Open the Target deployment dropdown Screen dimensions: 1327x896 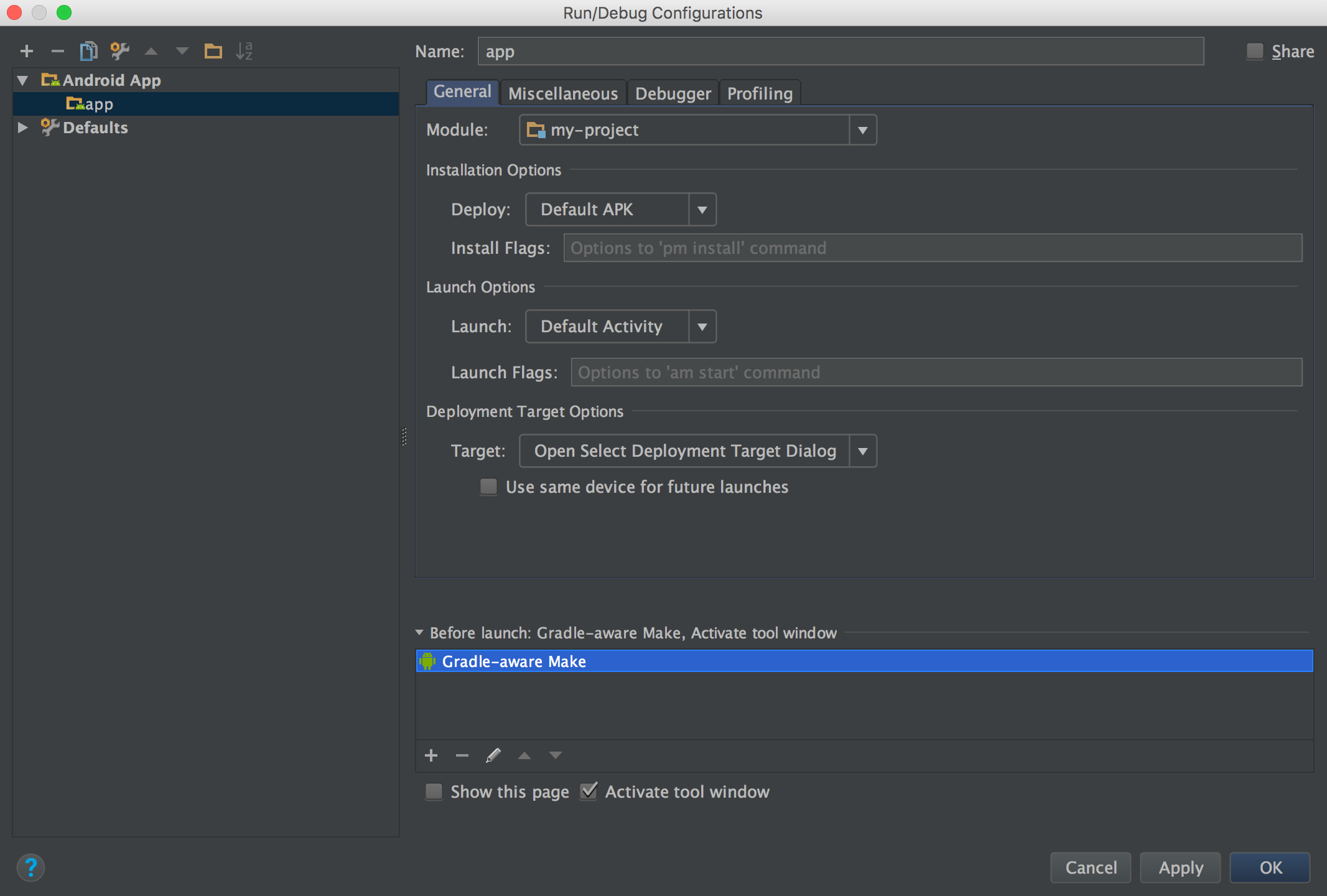pos(861,450)
